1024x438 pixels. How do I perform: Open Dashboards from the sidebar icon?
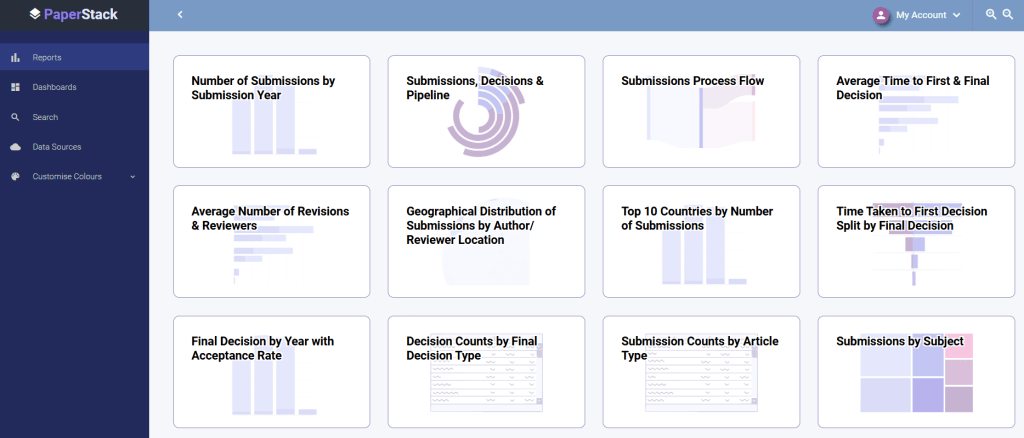click(15, 87)
